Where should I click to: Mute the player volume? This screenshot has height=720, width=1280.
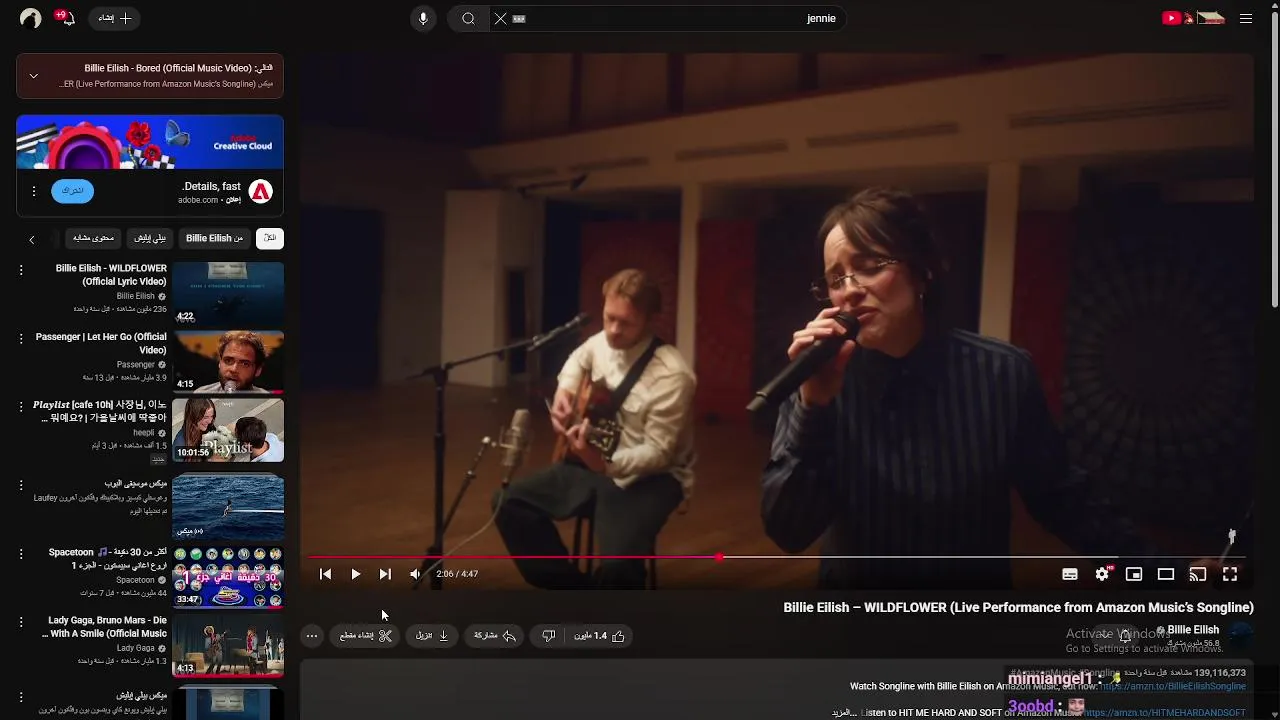coord(415,574)
